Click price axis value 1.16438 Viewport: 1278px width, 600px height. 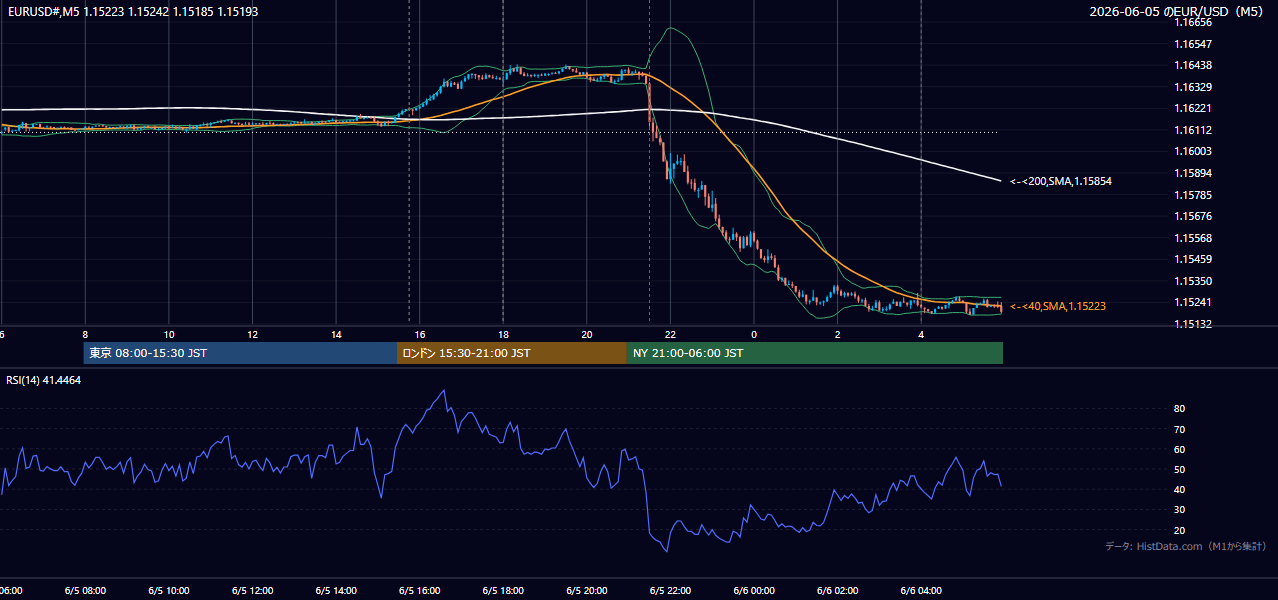click(x=1193, y=65)
